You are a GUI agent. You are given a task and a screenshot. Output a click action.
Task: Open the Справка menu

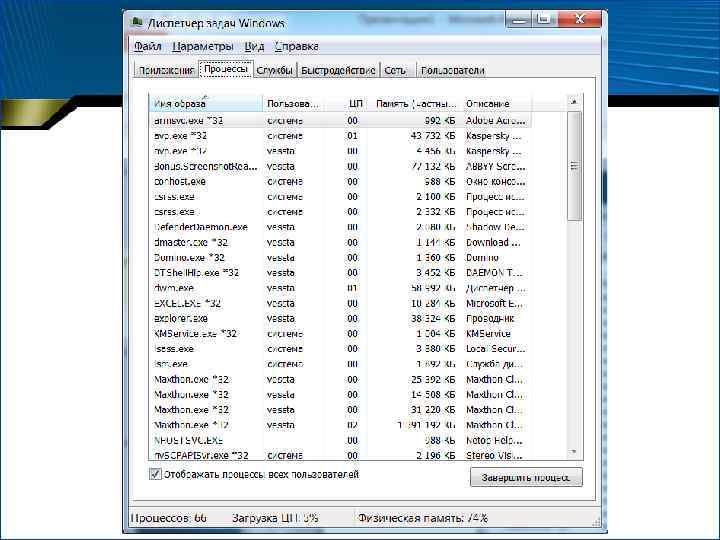[x=297, y=46]
